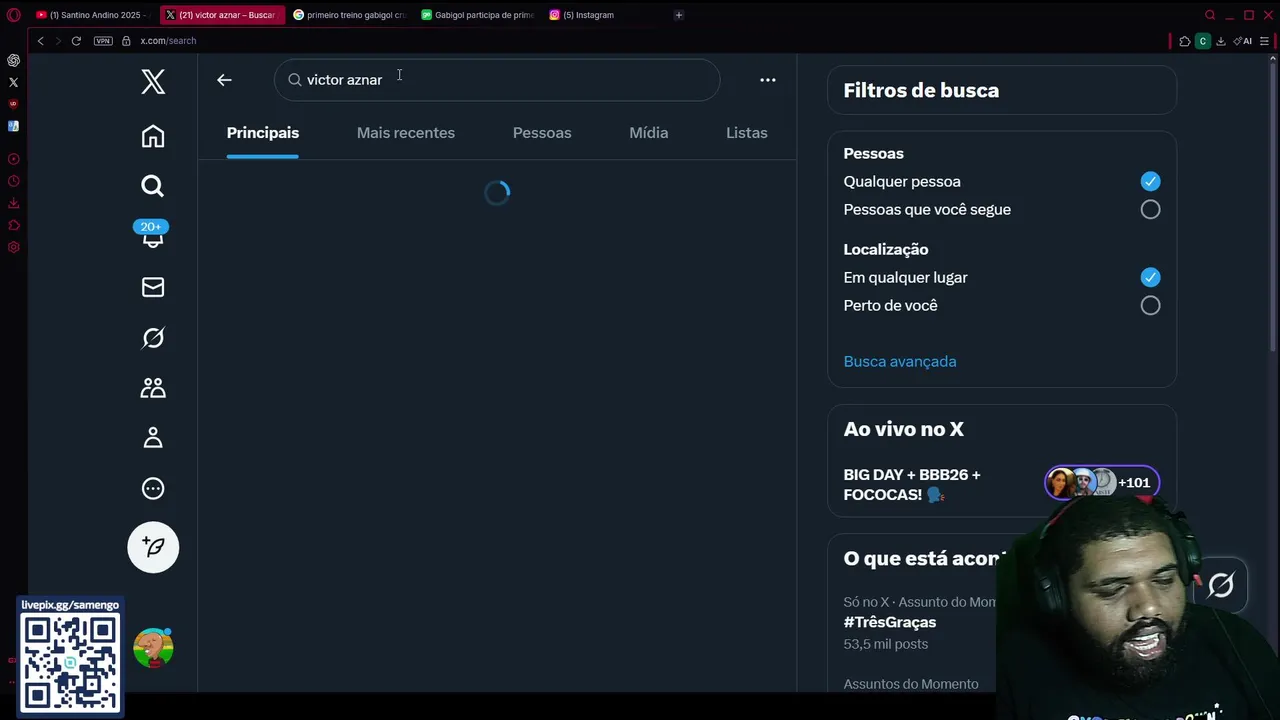
Task: Click browser back navigation arrow
Action: click(x=40, y=41)
